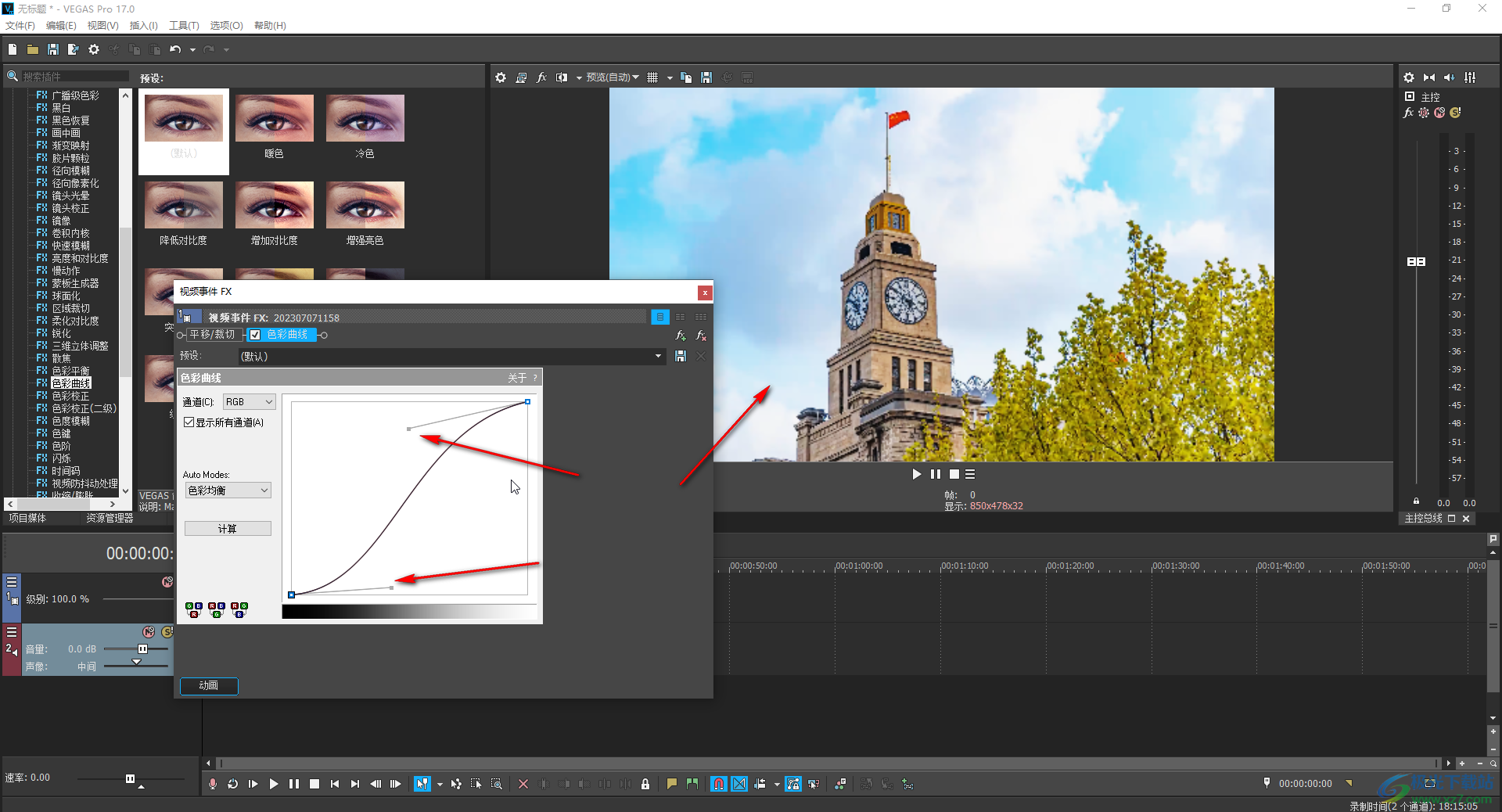
Task: Select the Envelope edit tool
Action: [x=456, y=784]
